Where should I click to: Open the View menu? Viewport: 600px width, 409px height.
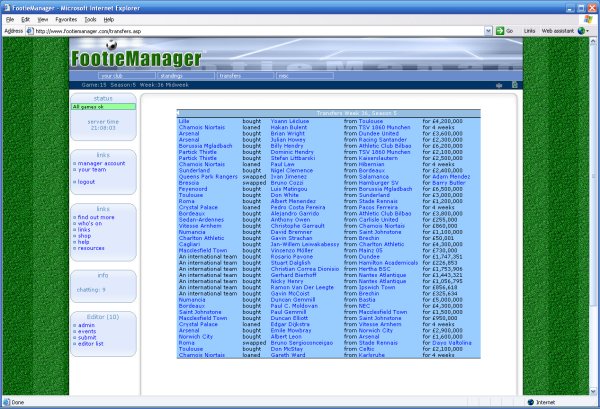(42, 20)
